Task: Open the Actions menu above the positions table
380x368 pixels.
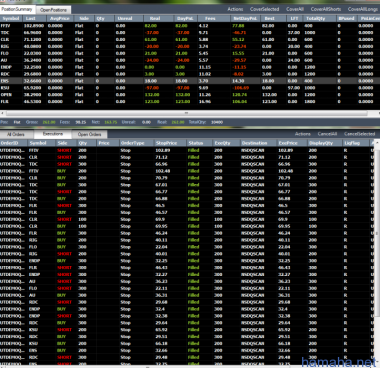Action: point(235,9)
